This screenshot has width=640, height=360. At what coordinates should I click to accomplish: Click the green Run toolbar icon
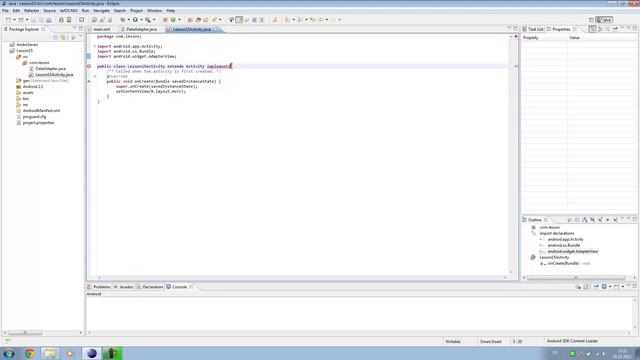point(135,20)
